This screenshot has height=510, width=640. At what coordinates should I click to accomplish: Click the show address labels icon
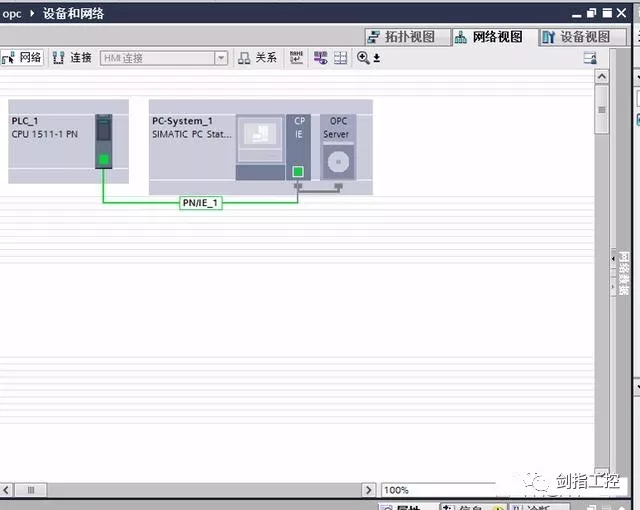pos(297,58)
